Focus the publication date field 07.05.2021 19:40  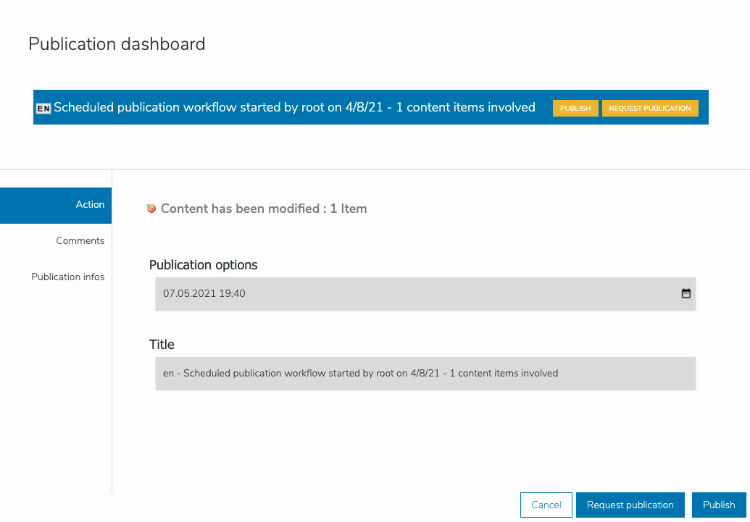(x=425, y=294)
